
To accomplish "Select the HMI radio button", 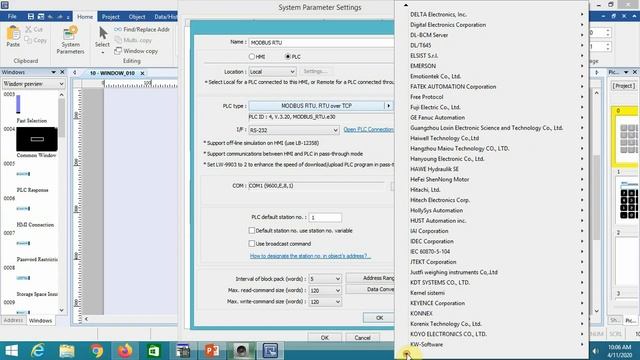I will [x=252, y=57].
